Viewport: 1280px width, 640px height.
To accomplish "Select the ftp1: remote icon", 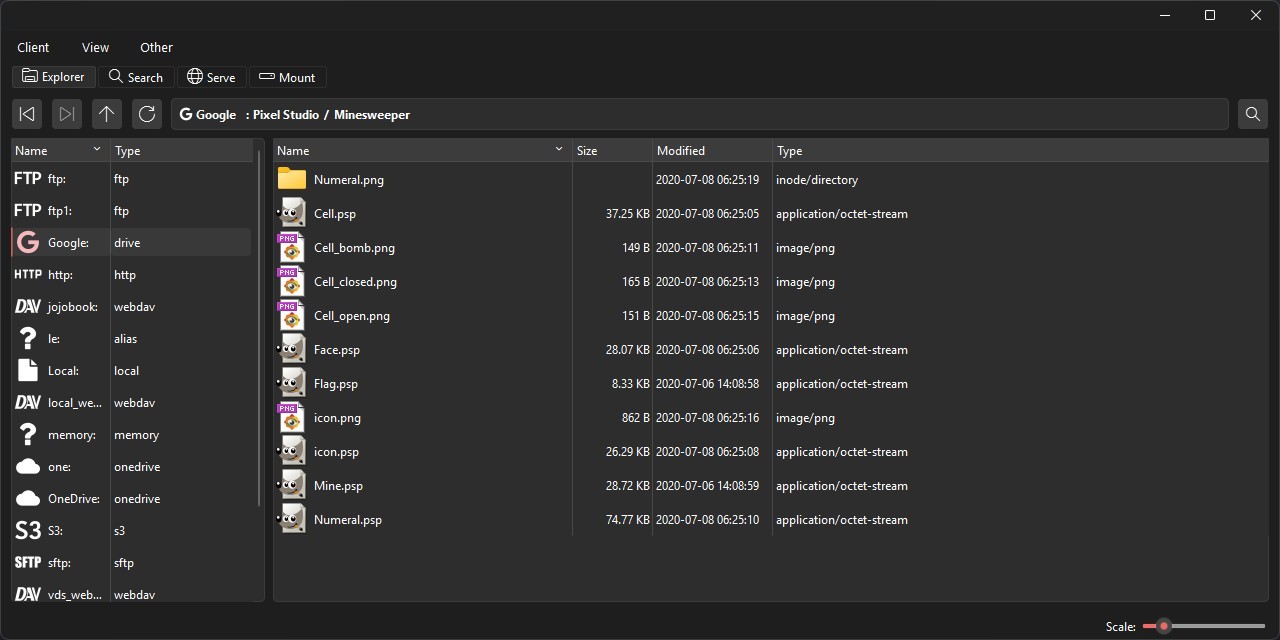I will pyautogui.click(x=28, y=211).
